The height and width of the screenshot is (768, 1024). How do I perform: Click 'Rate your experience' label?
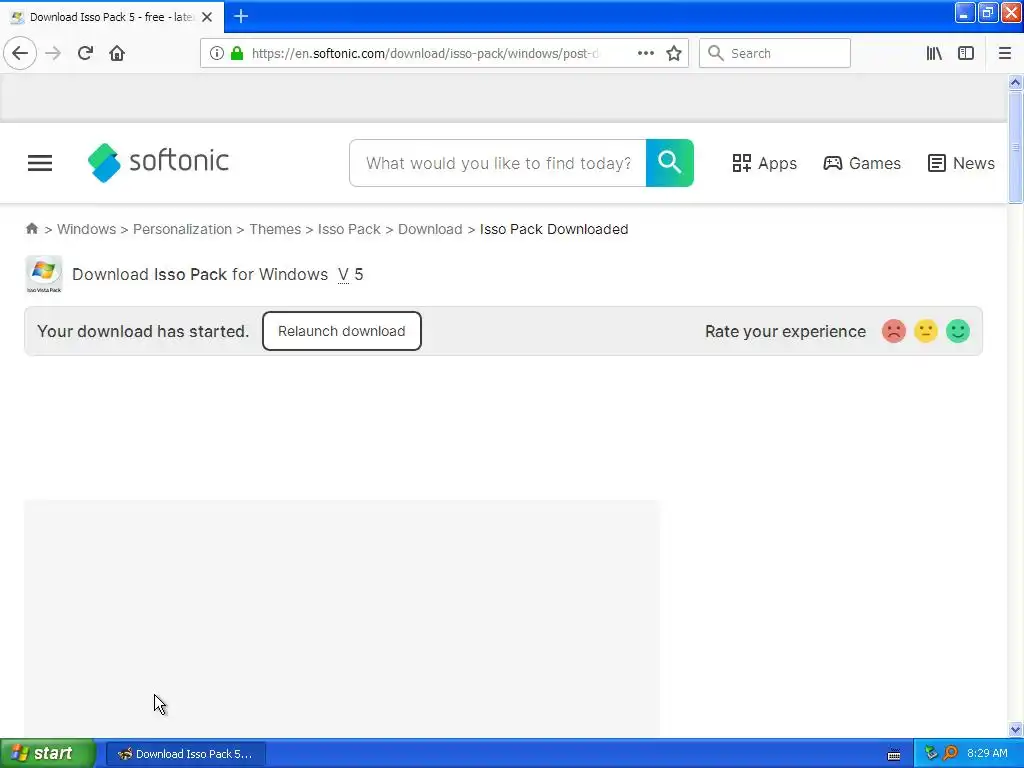click(785, 331)
